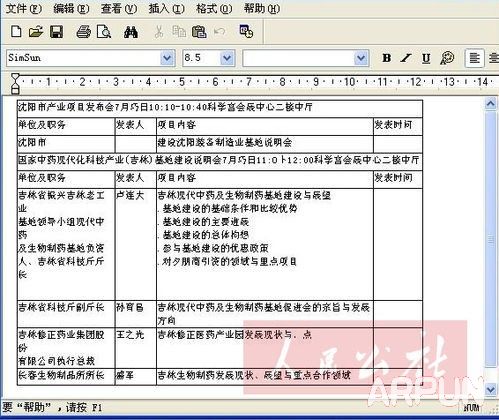Click the vertical scrollbar thumb
This screenshot has width=499, height=420.
490,239
